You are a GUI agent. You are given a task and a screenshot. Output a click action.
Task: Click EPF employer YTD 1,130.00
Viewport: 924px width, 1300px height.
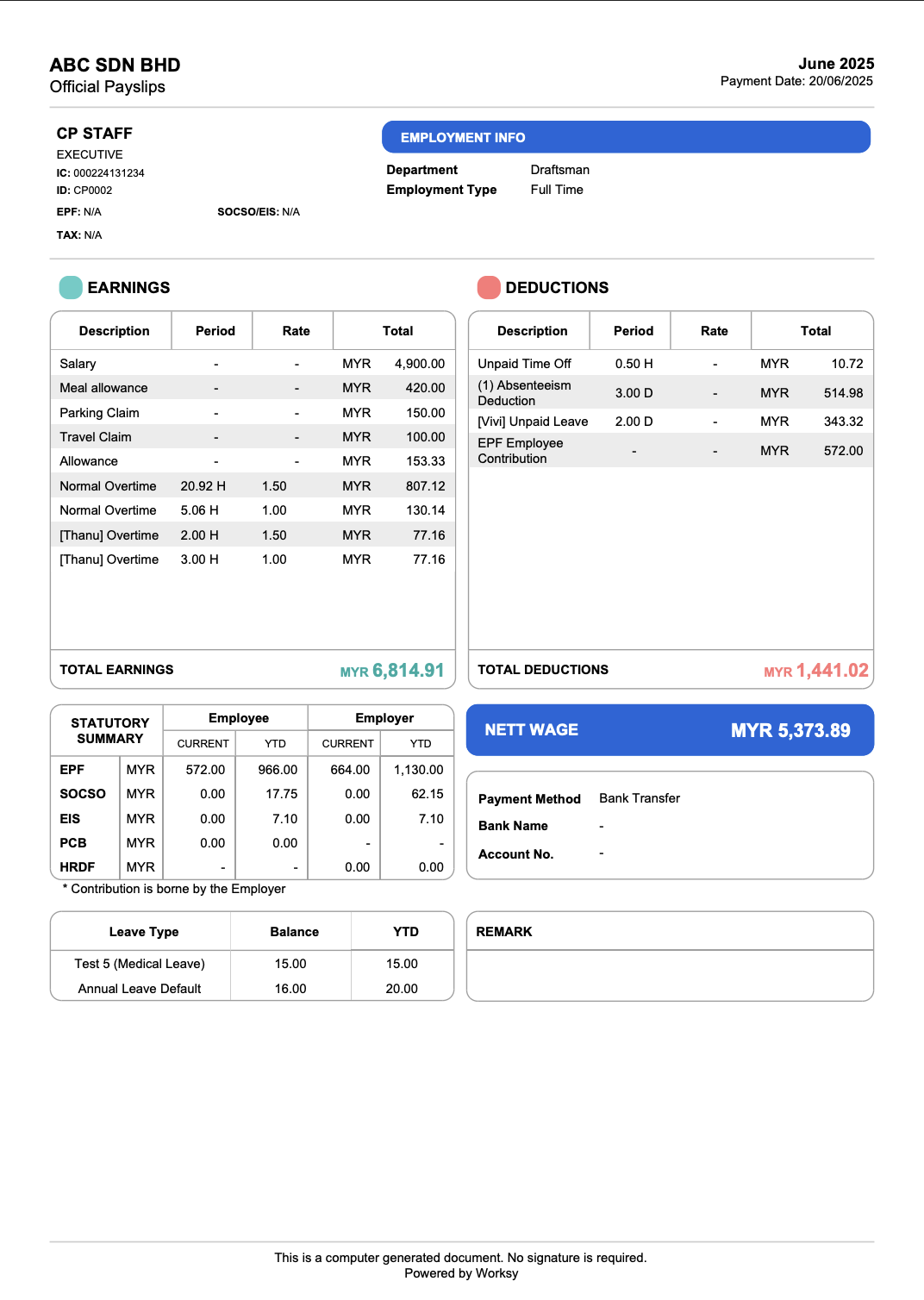tap(419, 770)
